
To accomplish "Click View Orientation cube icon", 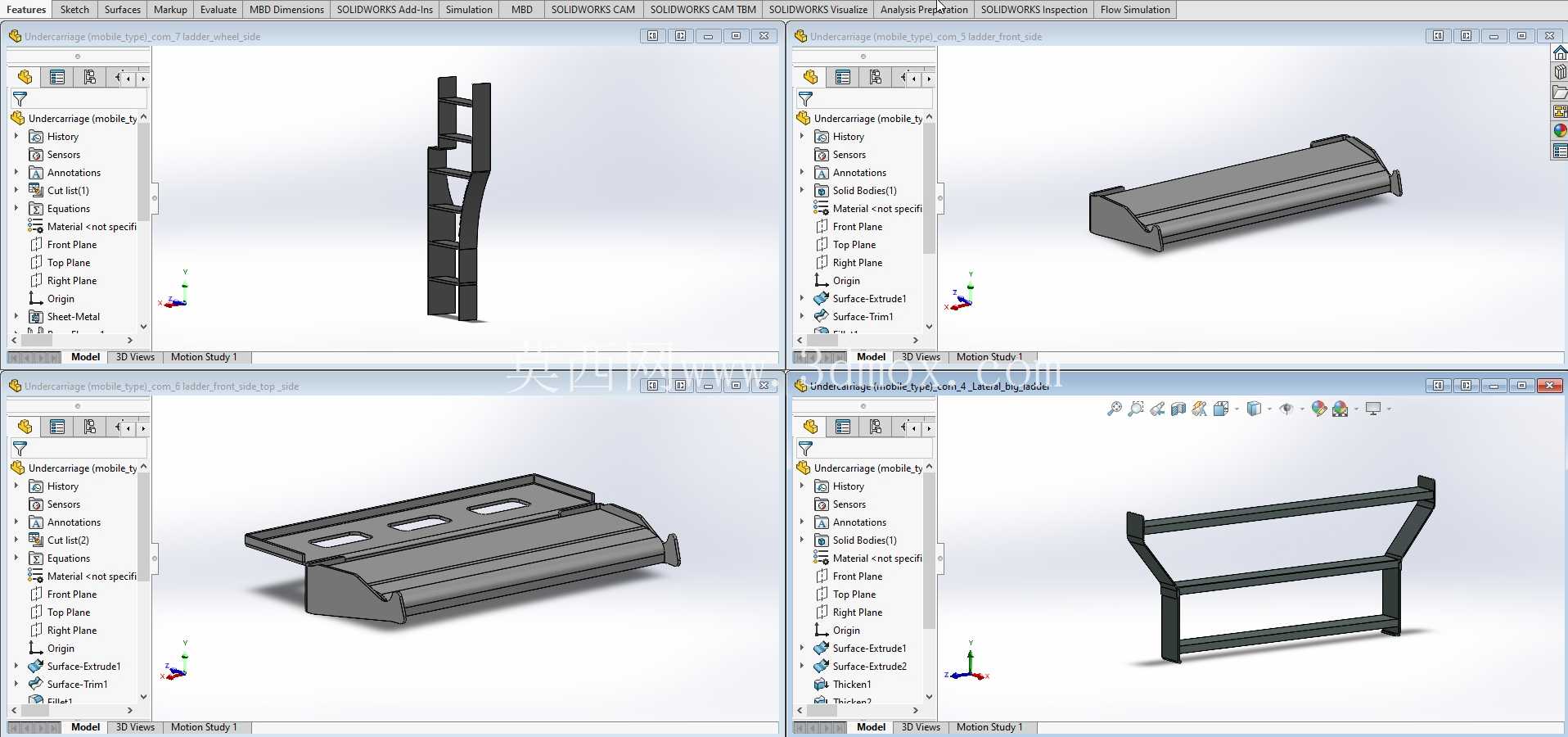I will [x=1221, y=409].
